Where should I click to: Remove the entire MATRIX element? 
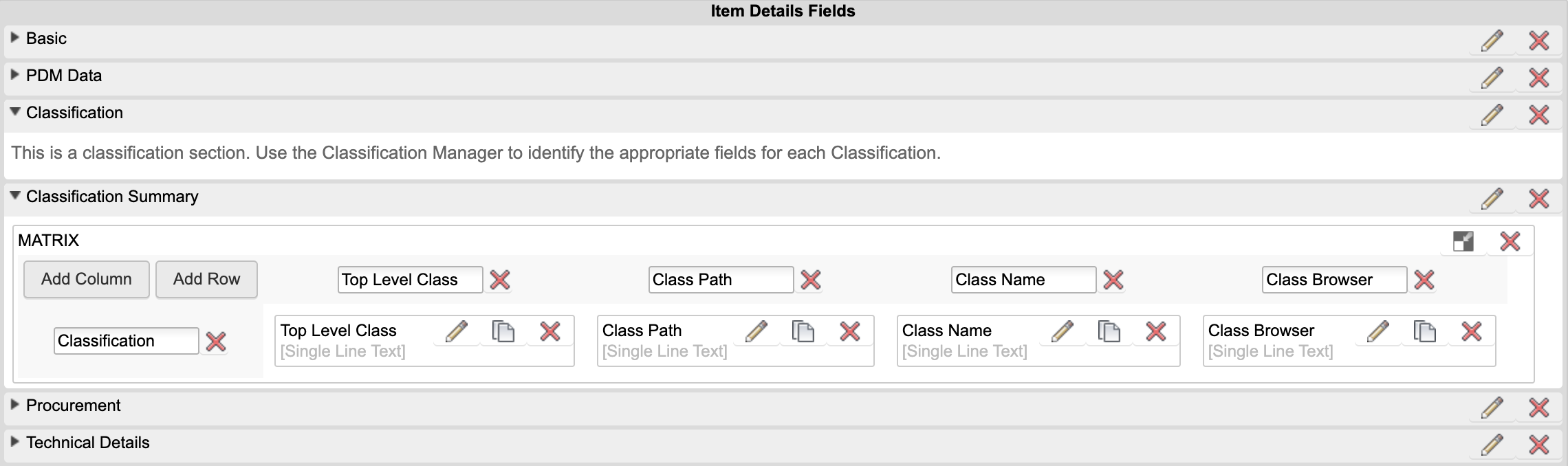coord(1510,241)
